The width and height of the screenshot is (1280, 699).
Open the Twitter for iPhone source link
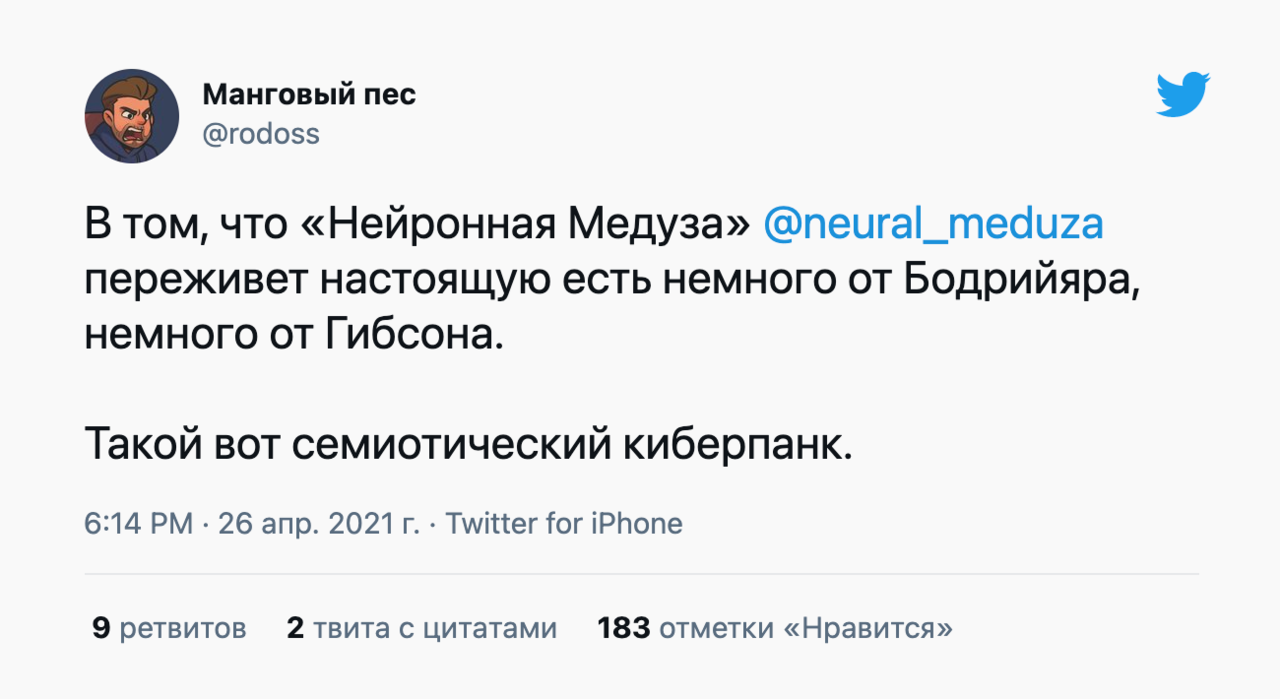click(564, 523)
